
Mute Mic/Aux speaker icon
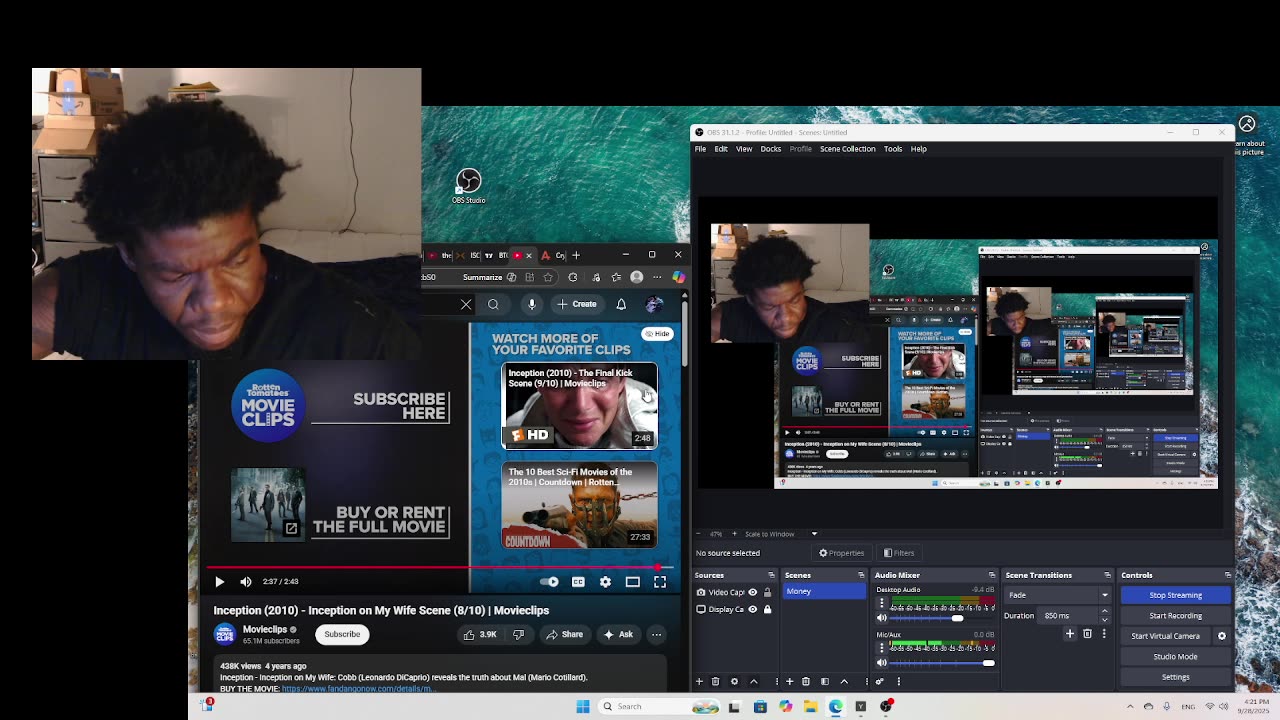point(882,662)
